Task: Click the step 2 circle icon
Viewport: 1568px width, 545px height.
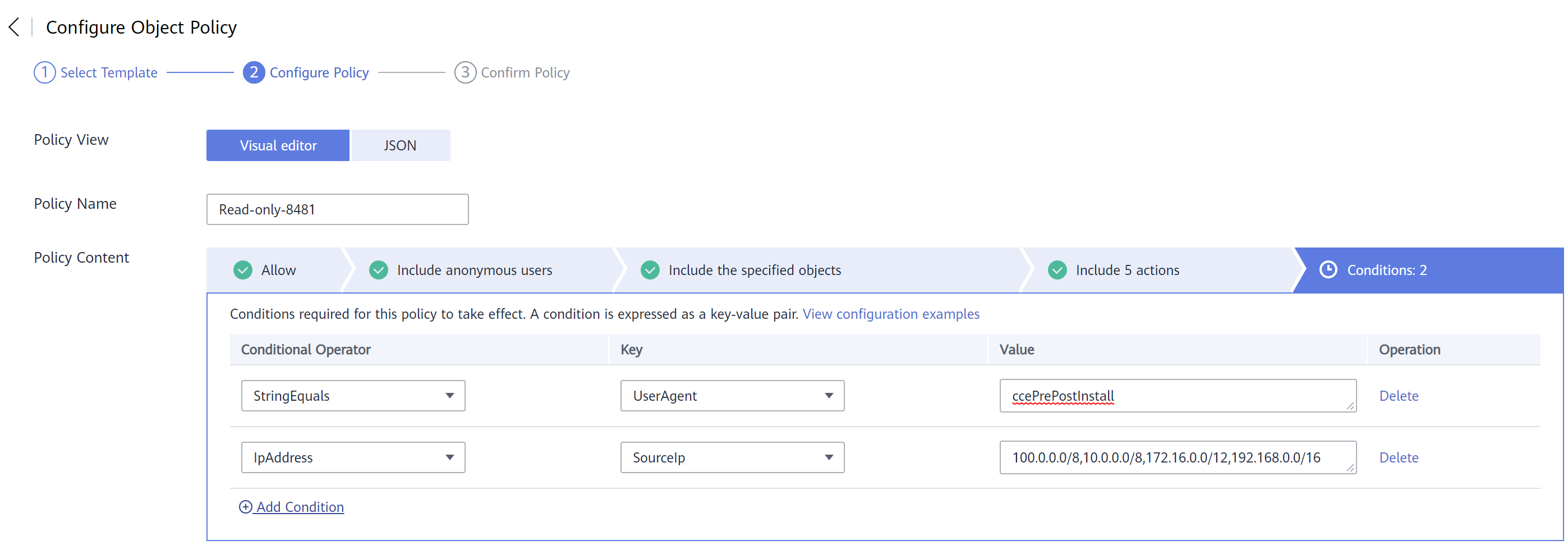Action: 254,72
